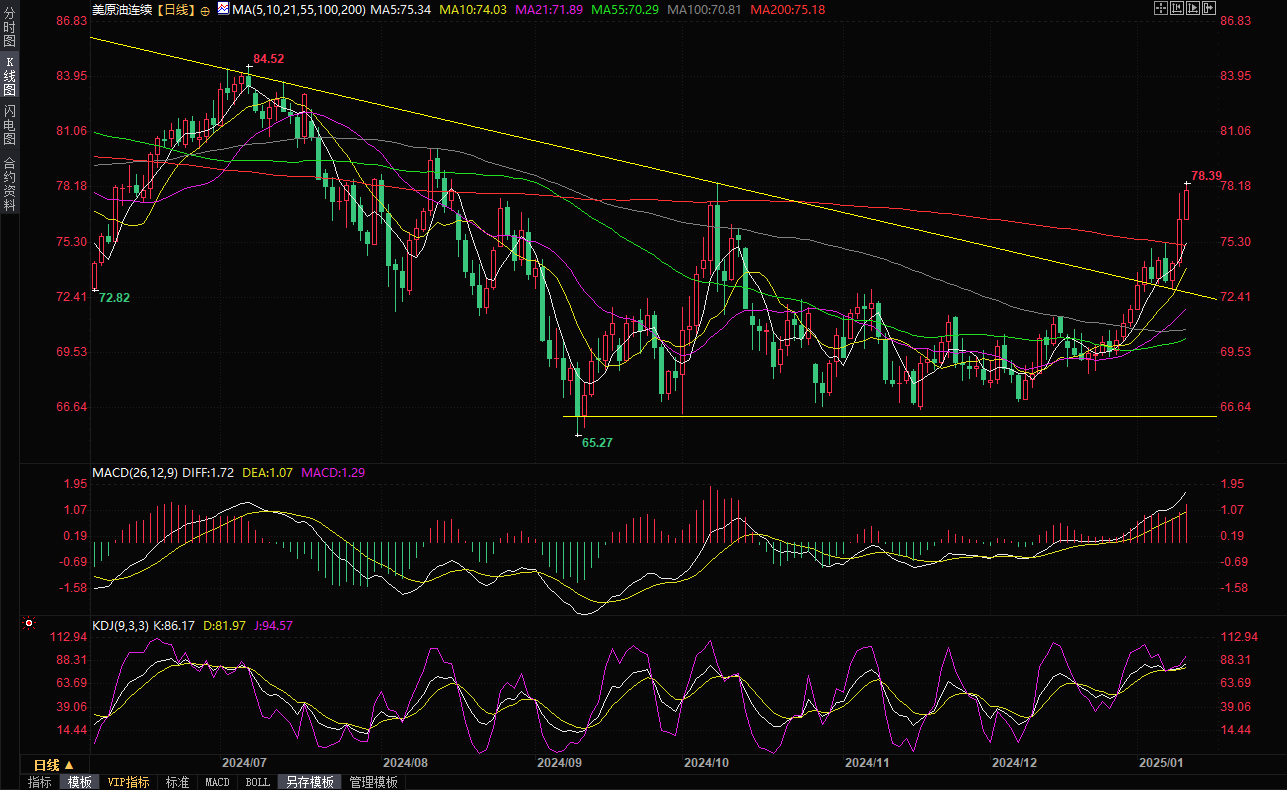Open the VIP指标 tab
The image size is (1287, 790).
128,782
